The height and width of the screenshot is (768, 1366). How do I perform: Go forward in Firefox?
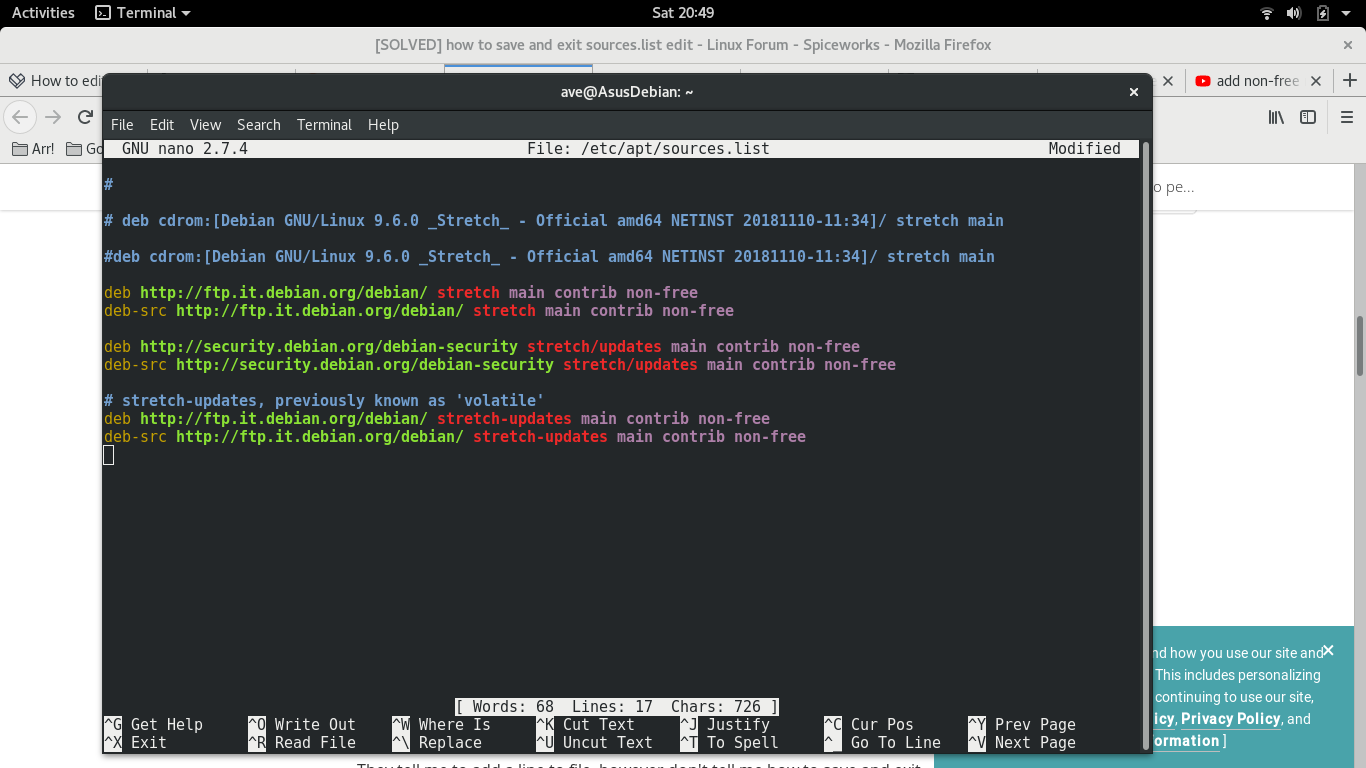click(x=53, y=117)
